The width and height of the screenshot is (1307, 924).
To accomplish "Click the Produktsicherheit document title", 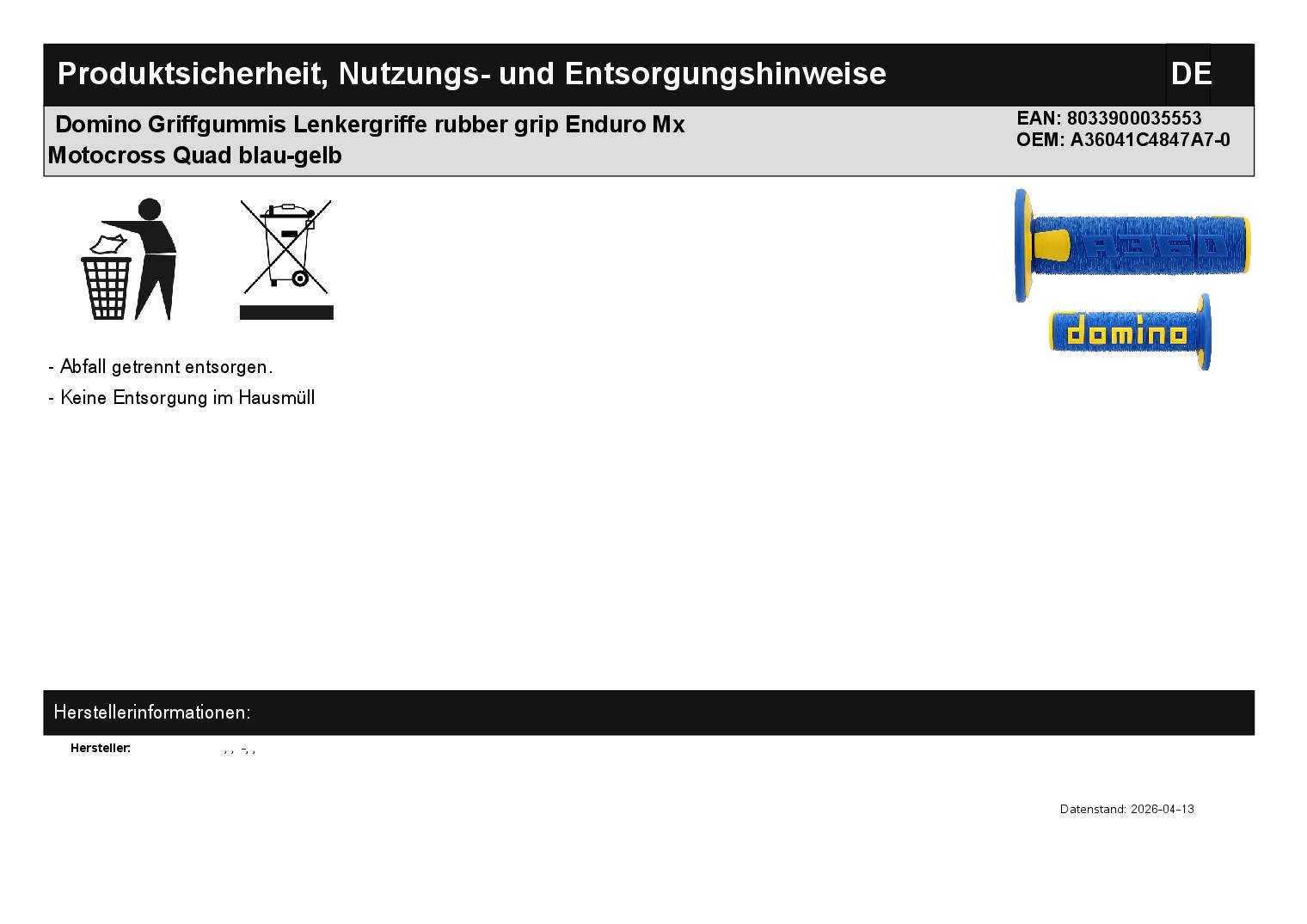I will pos(471,74).
